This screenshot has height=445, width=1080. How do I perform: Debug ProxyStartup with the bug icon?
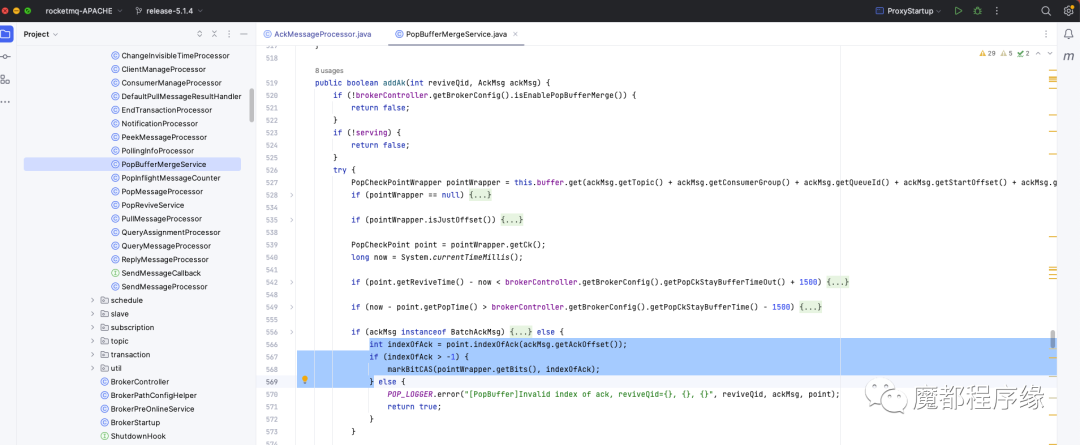[x=977, y=11]
